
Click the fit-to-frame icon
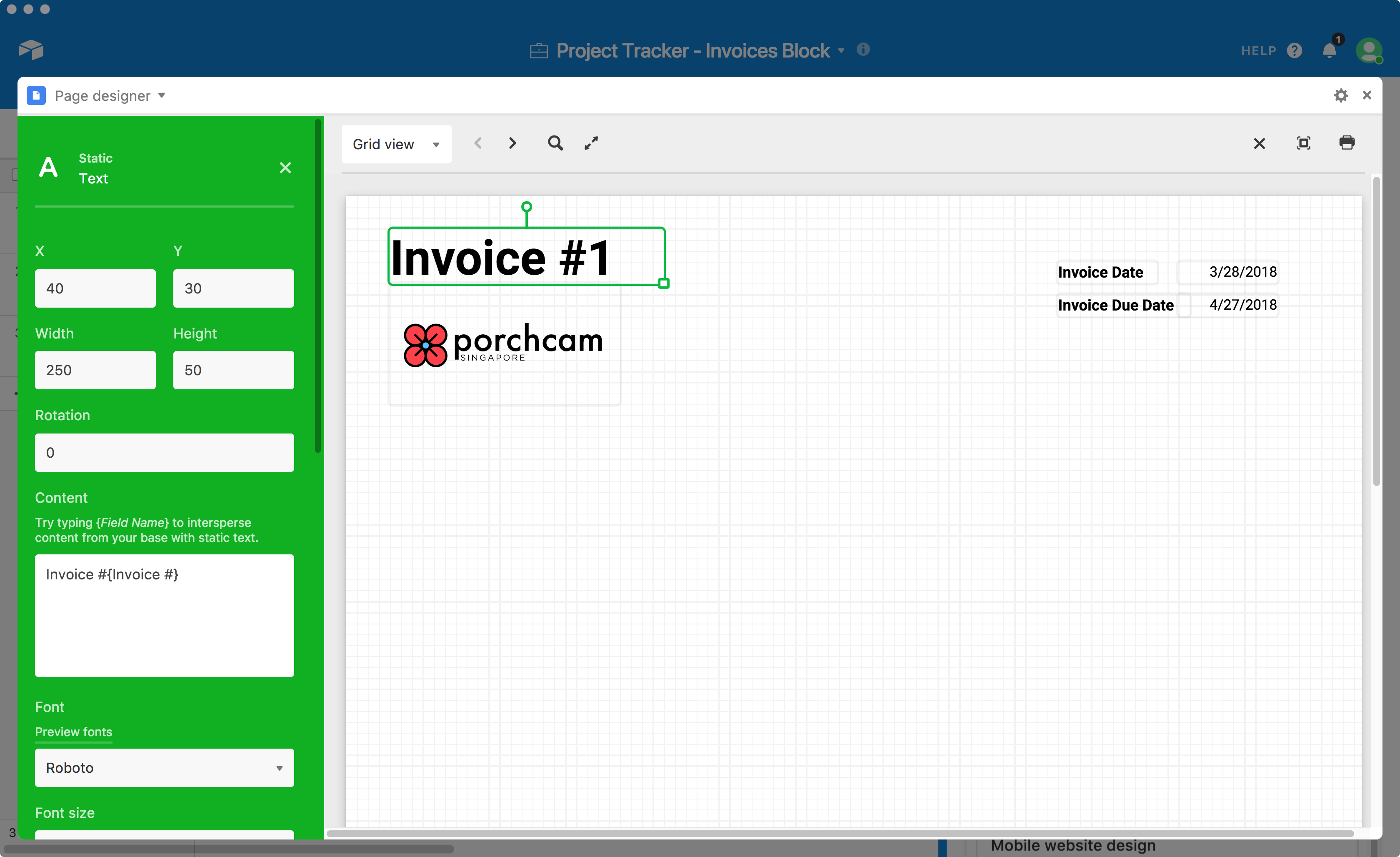1303,143
